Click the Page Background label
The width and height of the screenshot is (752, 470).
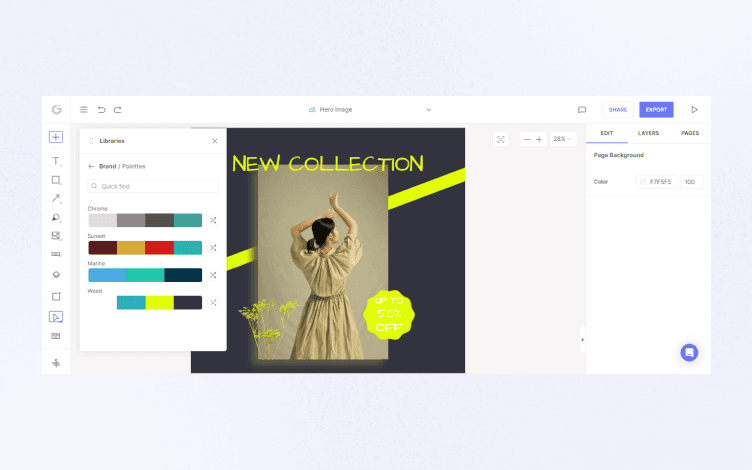point(619,155)
